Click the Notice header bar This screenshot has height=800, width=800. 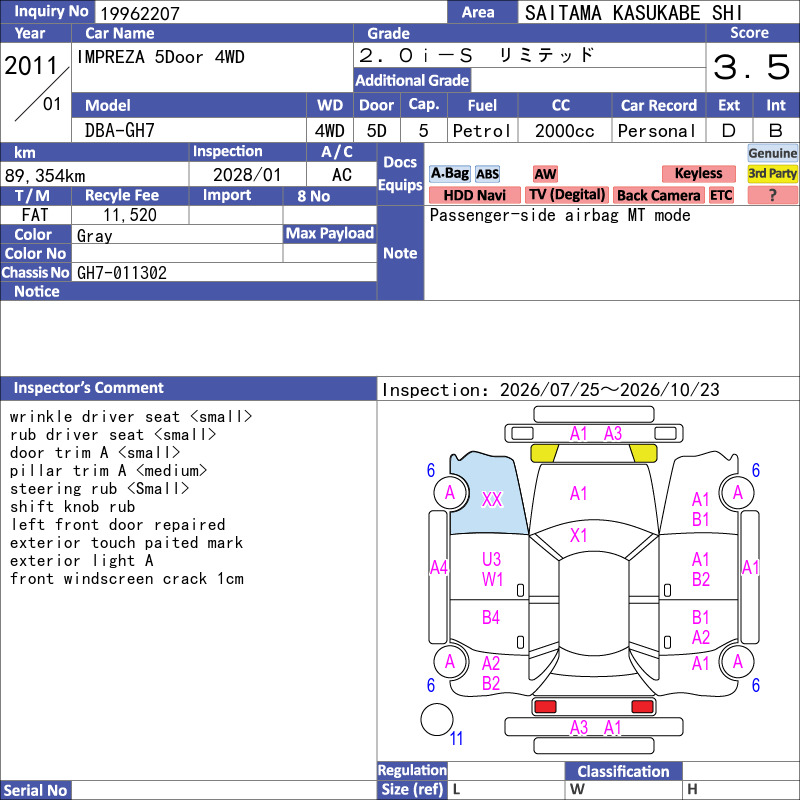[188, 291]
